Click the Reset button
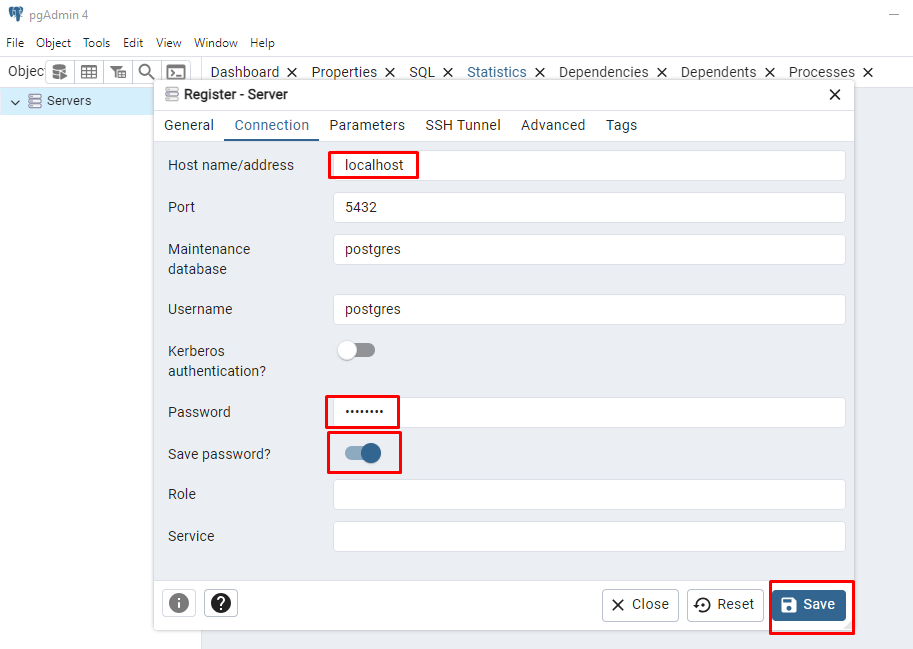The image size is (913, 649). coord(725,605)
